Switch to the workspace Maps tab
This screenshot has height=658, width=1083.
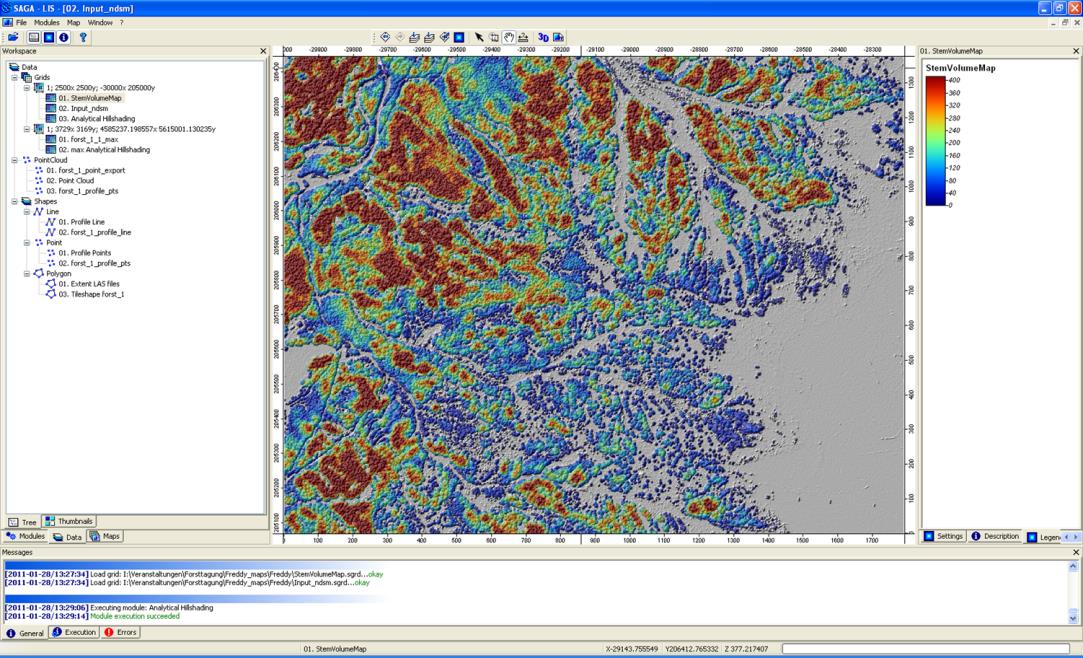point(105,536)
